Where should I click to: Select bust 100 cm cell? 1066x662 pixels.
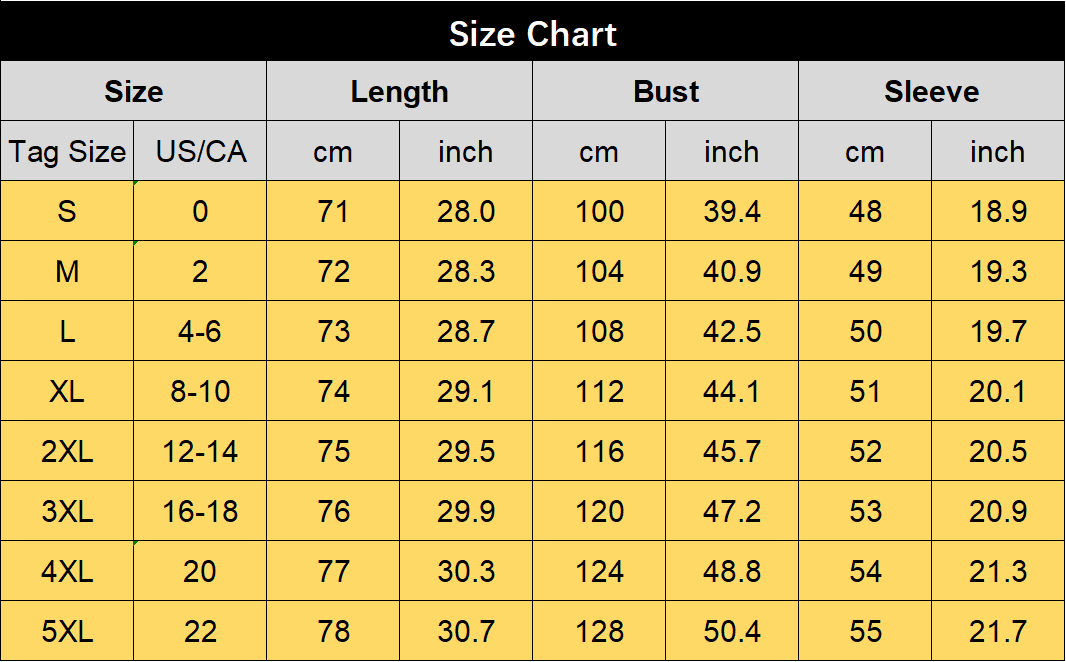coord(599,211)
